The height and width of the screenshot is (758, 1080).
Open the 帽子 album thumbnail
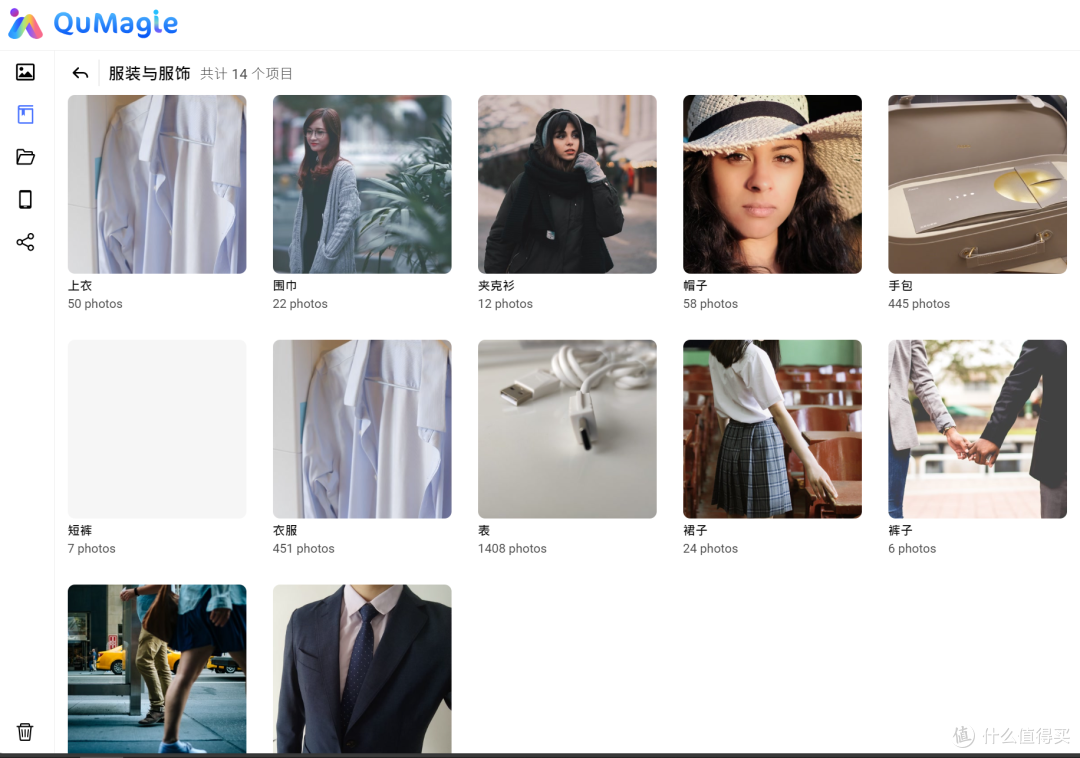tap(772, 185)
